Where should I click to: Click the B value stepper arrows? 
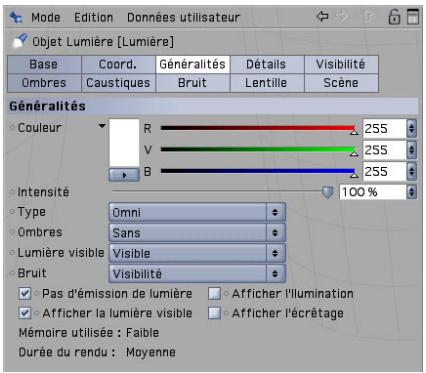pos(412,172)
